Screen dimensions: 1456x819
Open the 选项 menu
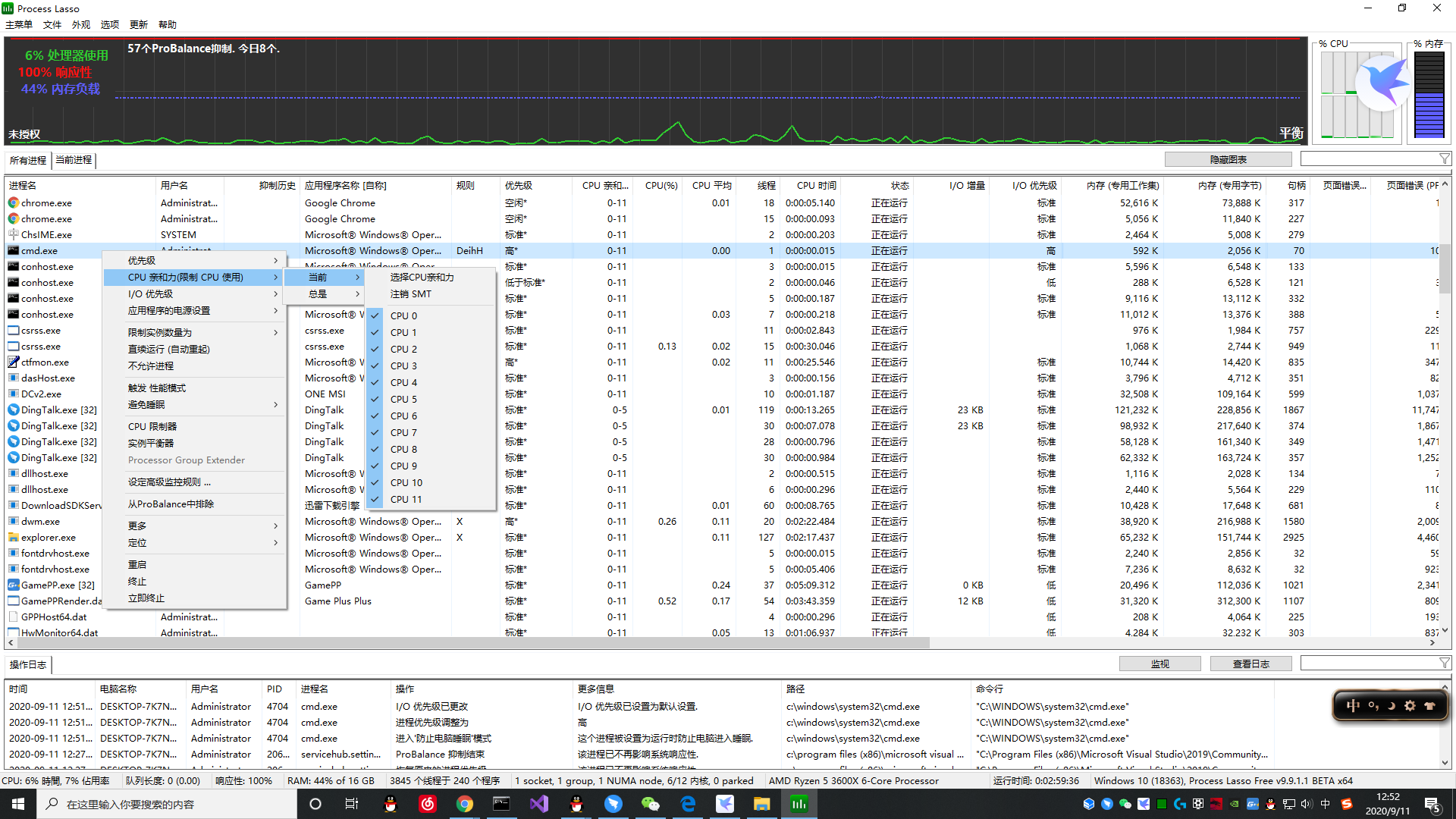click(x=110, y=24)
